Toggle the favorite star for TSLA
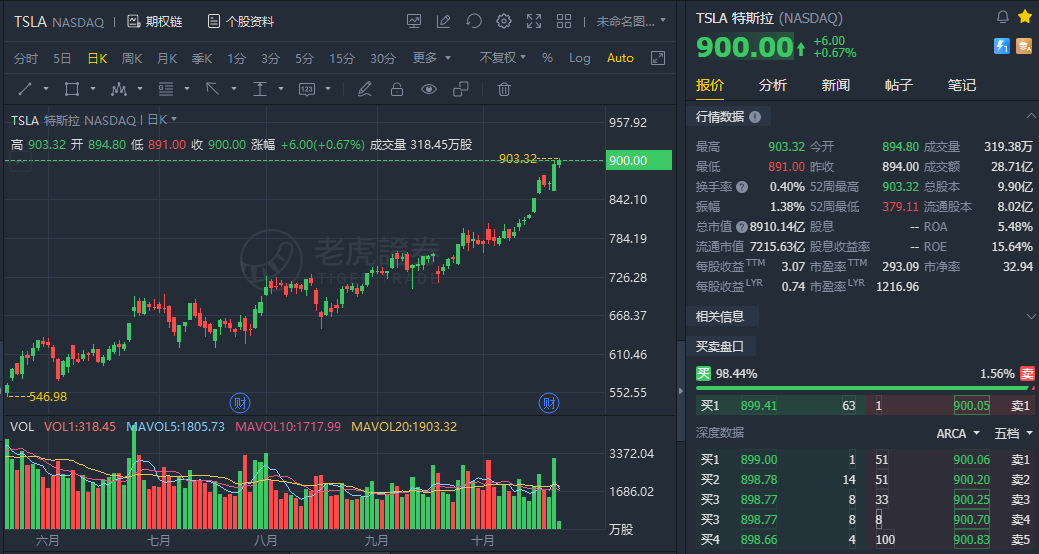Screen dimensions: 1039x554 [1024, 17]
